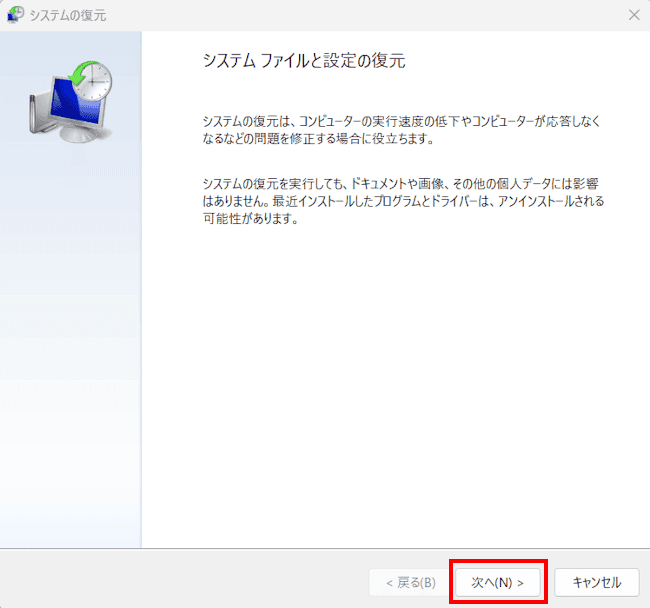650x608 pixels.
Task: Click the computer-with-clock restore illustration
Action: (71, 102)
